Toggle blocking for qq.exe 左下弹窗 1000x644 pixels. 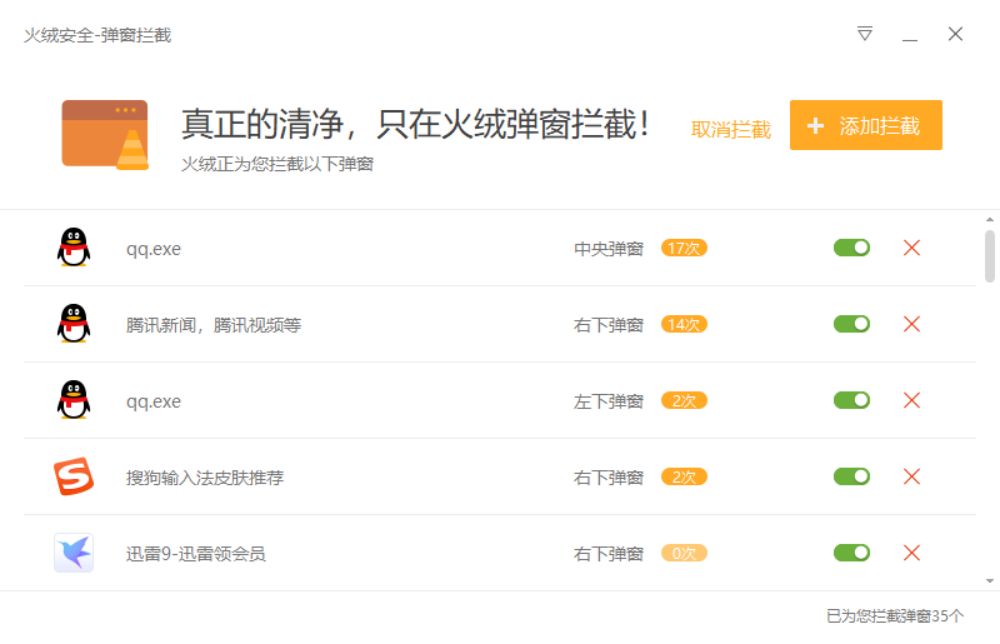pyautogui.click(x=851, y=400)
